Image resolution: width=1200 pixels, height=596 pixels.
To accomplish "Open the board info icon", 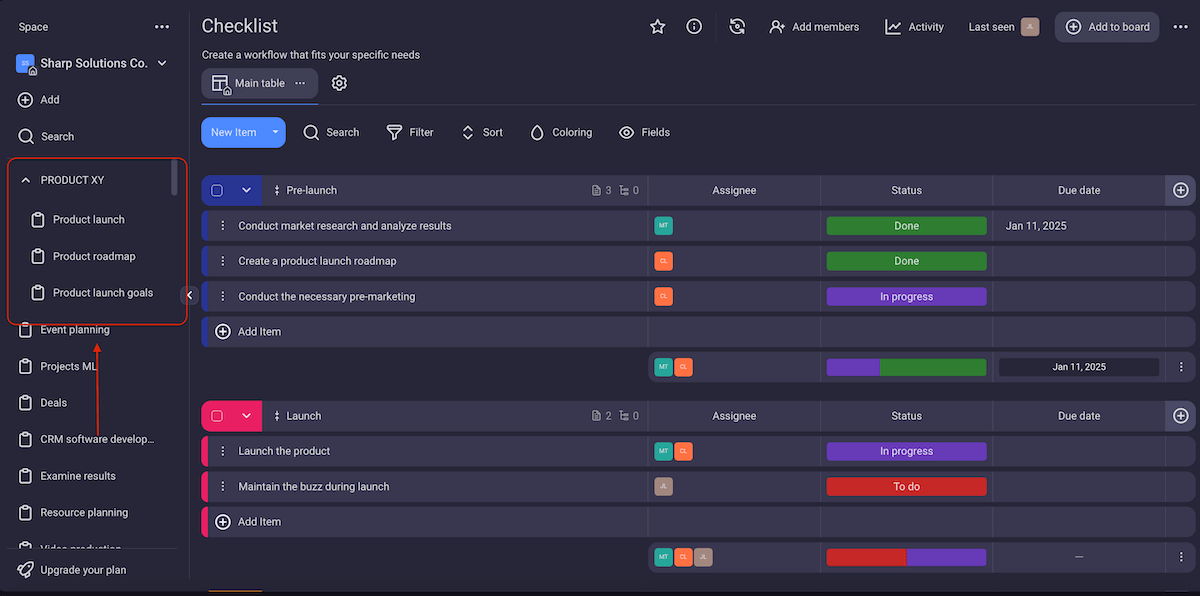I will [x=694, y=27].
